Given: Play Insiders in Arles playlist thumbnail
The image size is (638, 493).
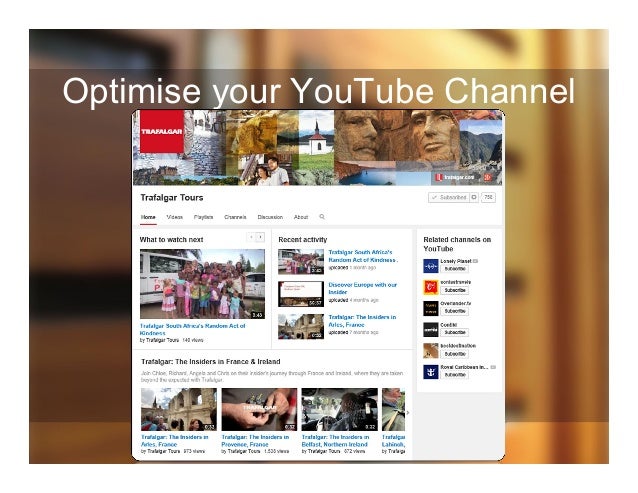Looking at the screenshot, I should click(x=179, y=410).
